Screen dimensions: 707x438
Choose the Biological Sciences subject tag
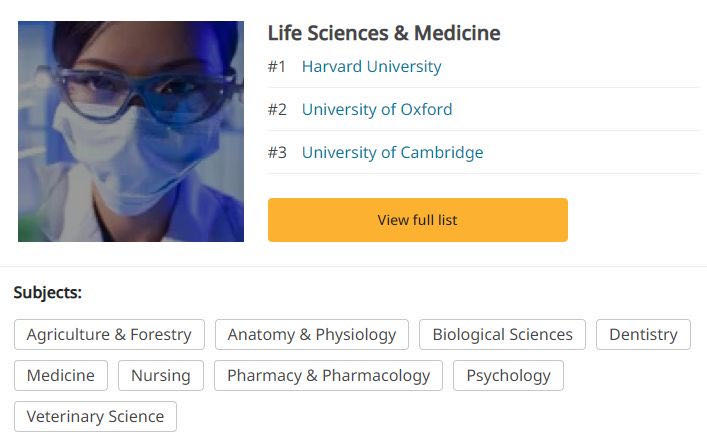point(502,334)
